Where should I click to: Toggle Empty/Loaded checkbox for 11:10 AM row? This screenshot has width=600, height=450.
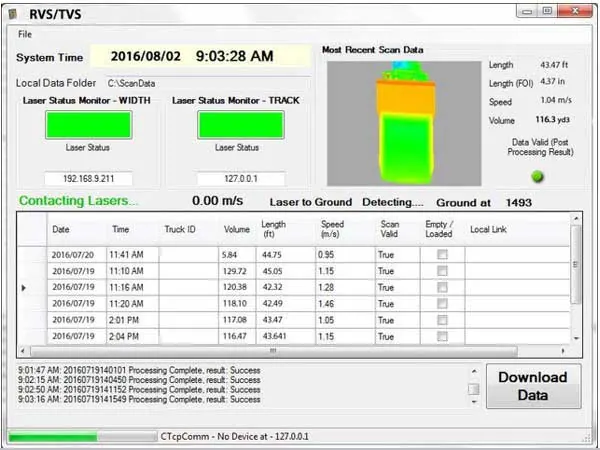coord(442,271)
